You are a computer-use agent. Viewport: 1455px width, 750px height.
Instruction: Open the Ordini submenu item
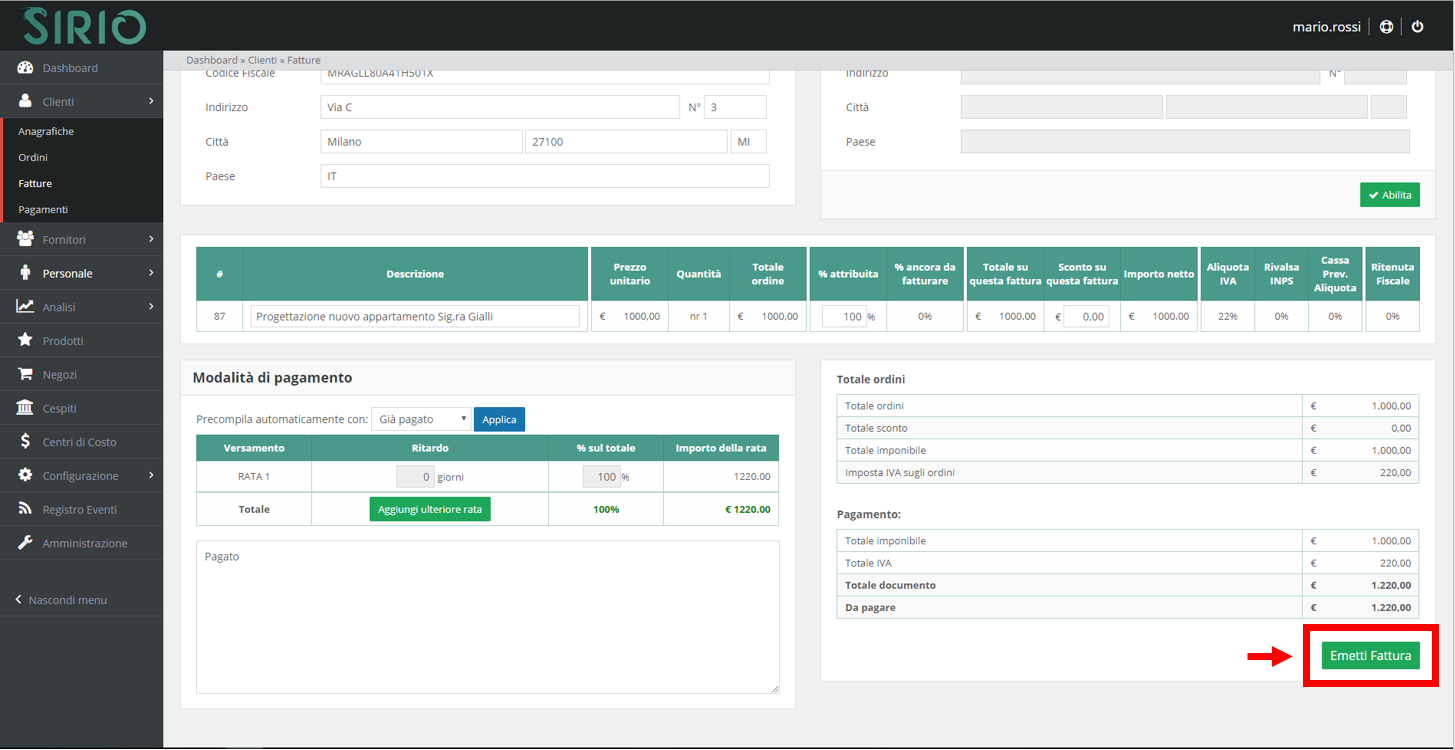pyautogui.click(x=33, y=158)
